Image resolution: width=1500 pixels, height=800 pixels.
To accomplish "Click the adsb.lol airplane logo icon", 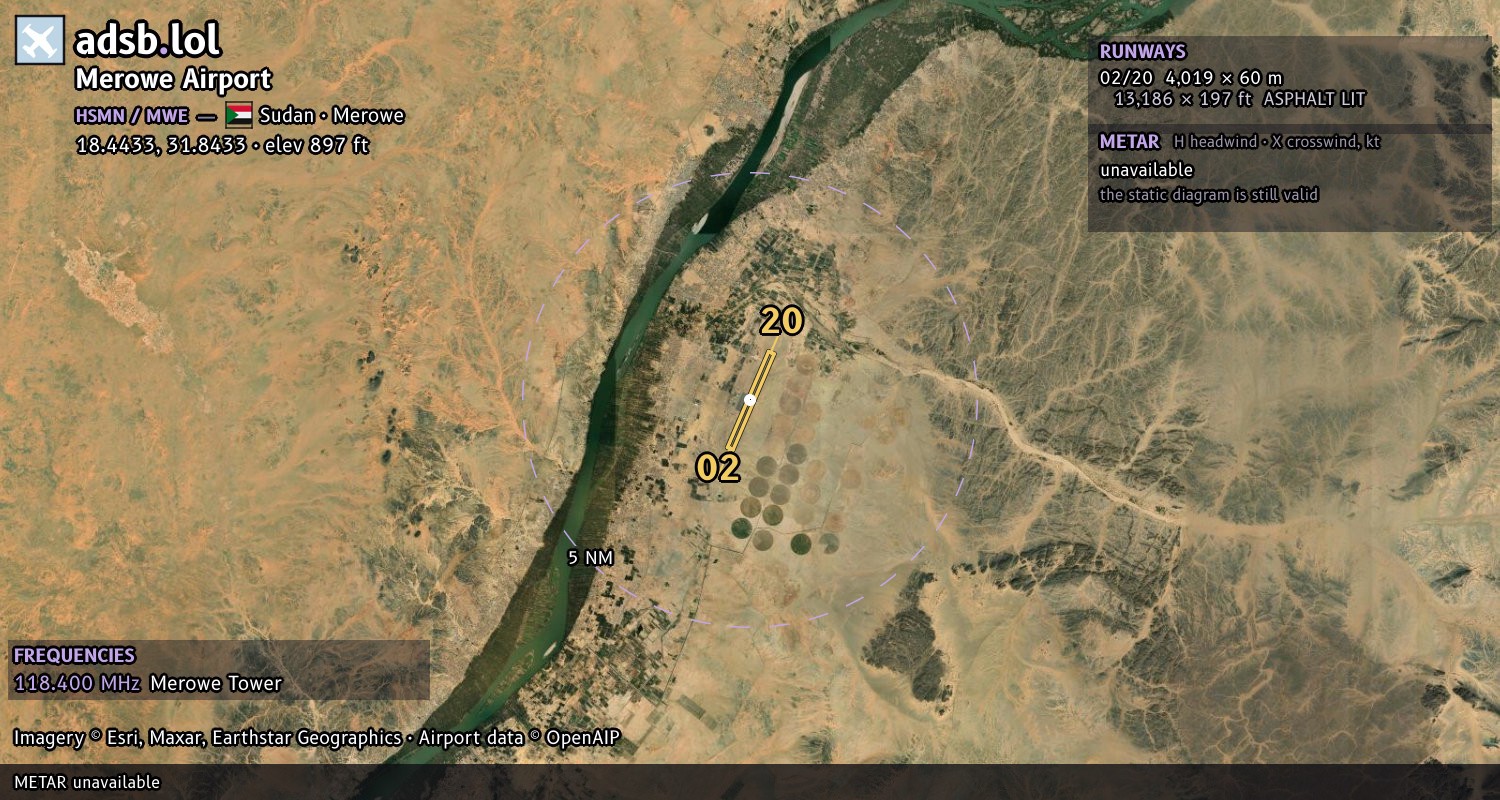I will click(40, 40).
